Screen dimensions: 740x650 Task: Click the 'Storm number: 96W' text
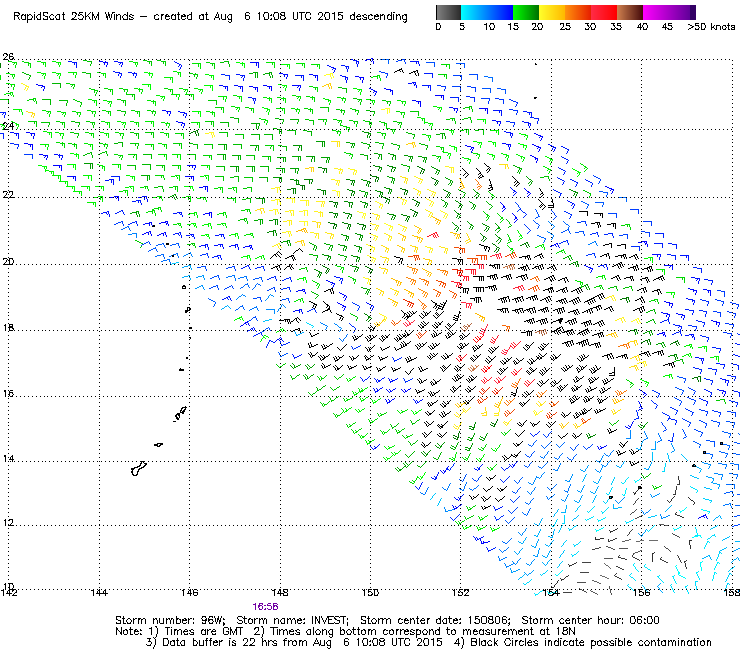[170, 620]
